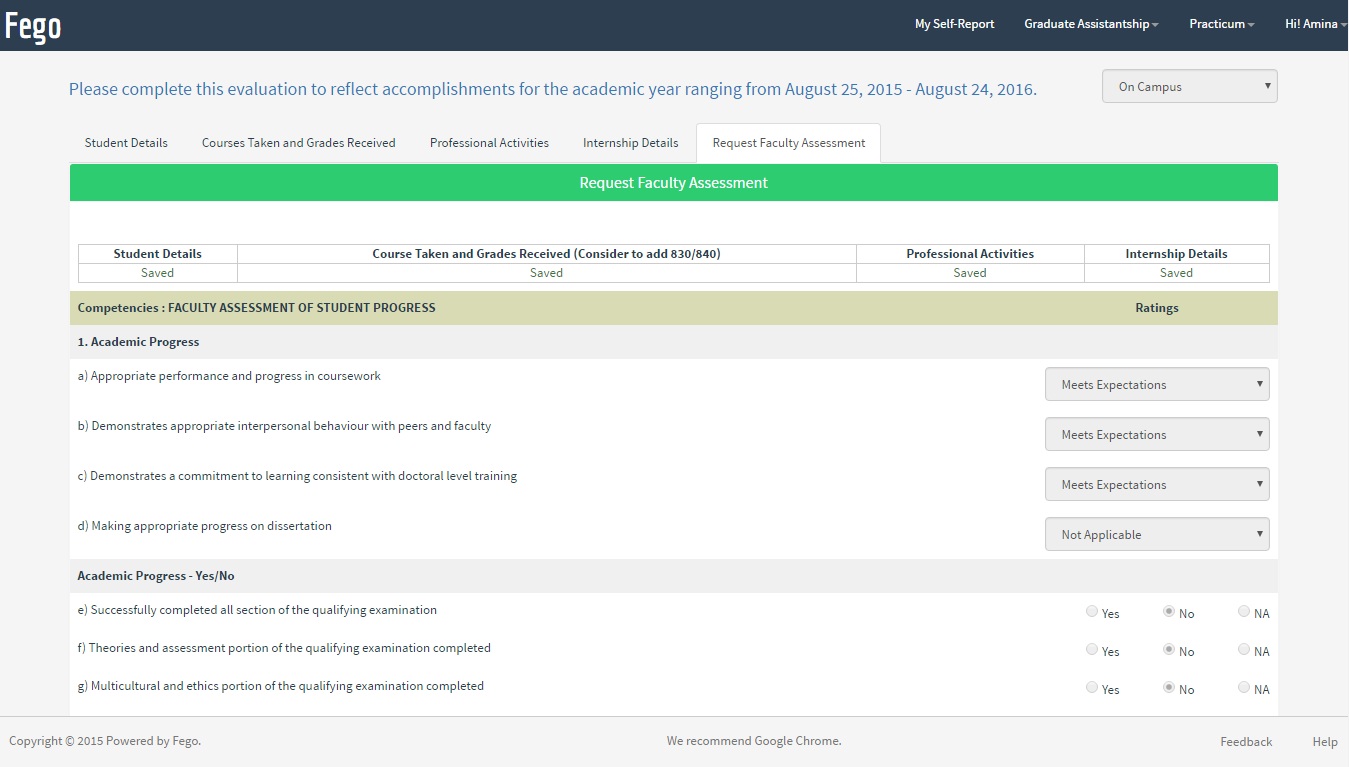Click the Fego logo
Screen dimensions: 1349x767
(33, 26)
